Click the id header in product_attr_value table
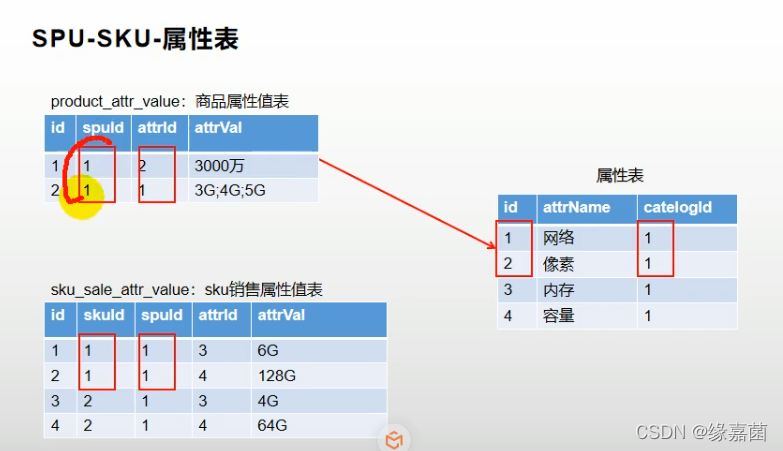 58,128
